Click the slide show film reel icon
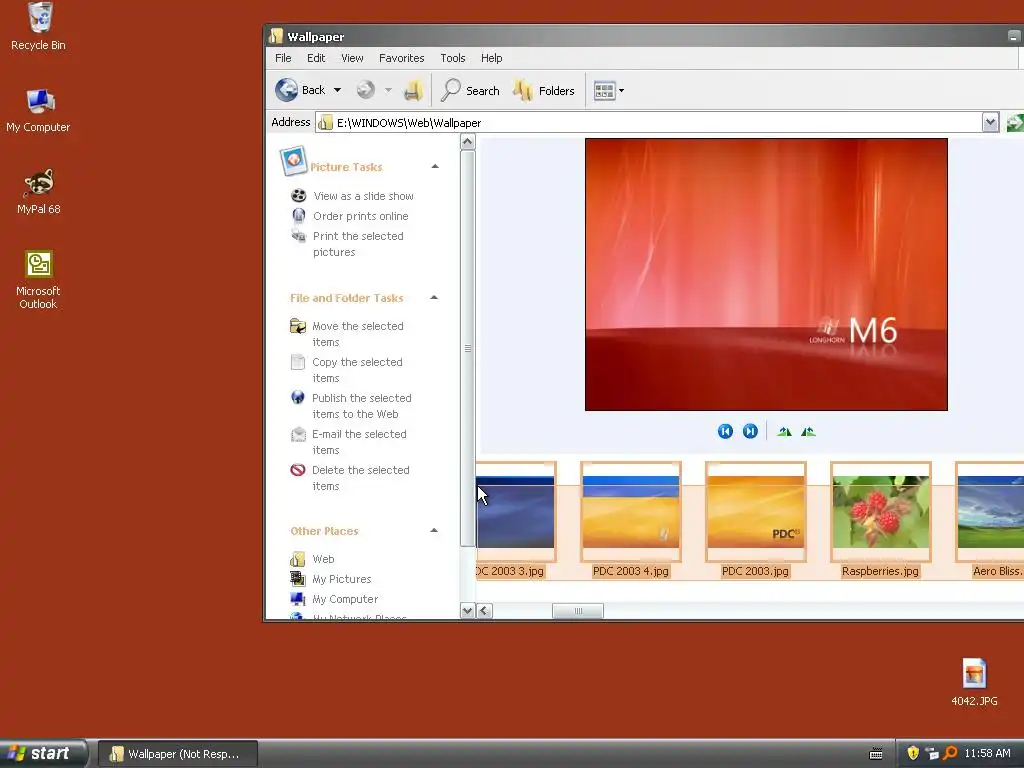The image size is (1024, 768). pyautogui.click(x=298, y=195)
